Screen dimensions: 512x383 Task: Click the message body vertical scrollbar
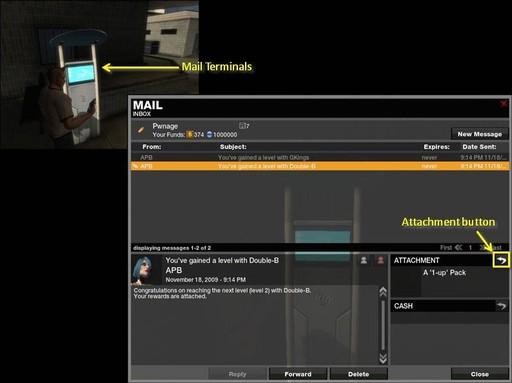click(383, 325)
